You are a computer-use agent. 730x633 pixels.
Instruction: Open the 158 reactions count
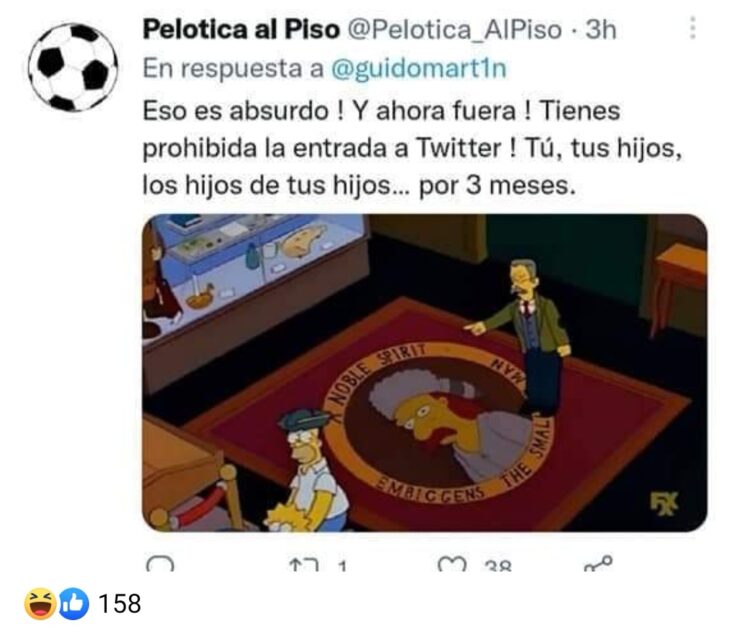(x=120, y=604)
